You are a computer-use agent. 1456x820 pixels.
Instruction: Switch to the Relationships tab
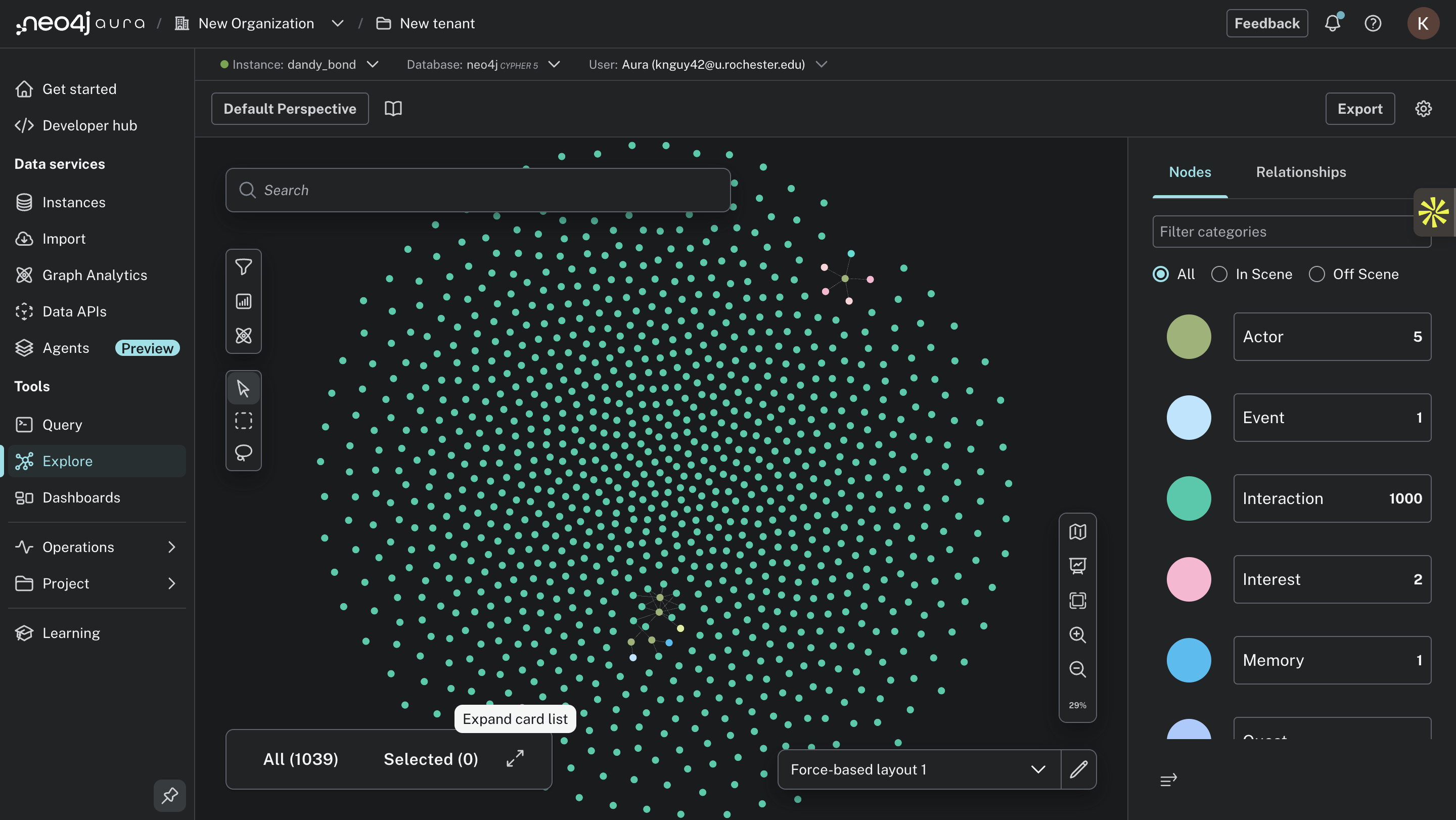click(x=1301, y=172)
